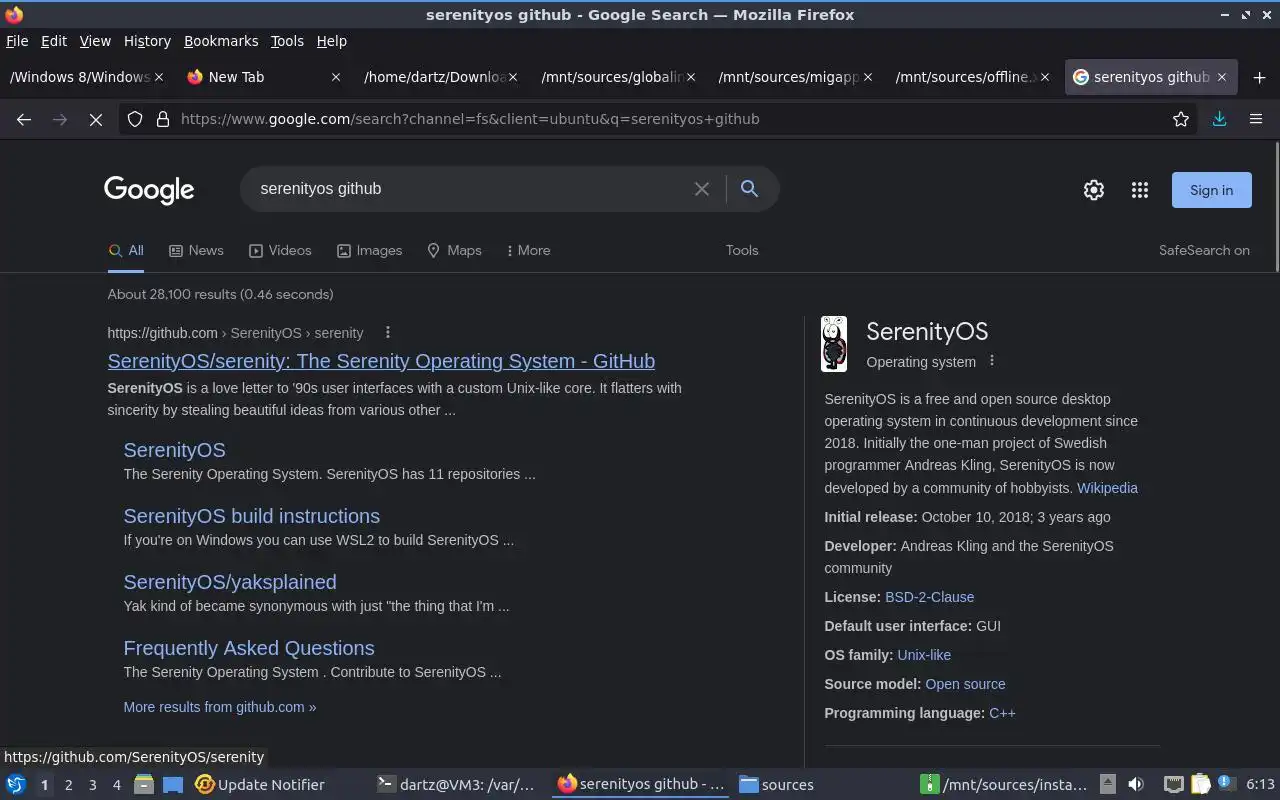Switch to the /mnt/sources/globalin tab

click(x=618, y=77)
